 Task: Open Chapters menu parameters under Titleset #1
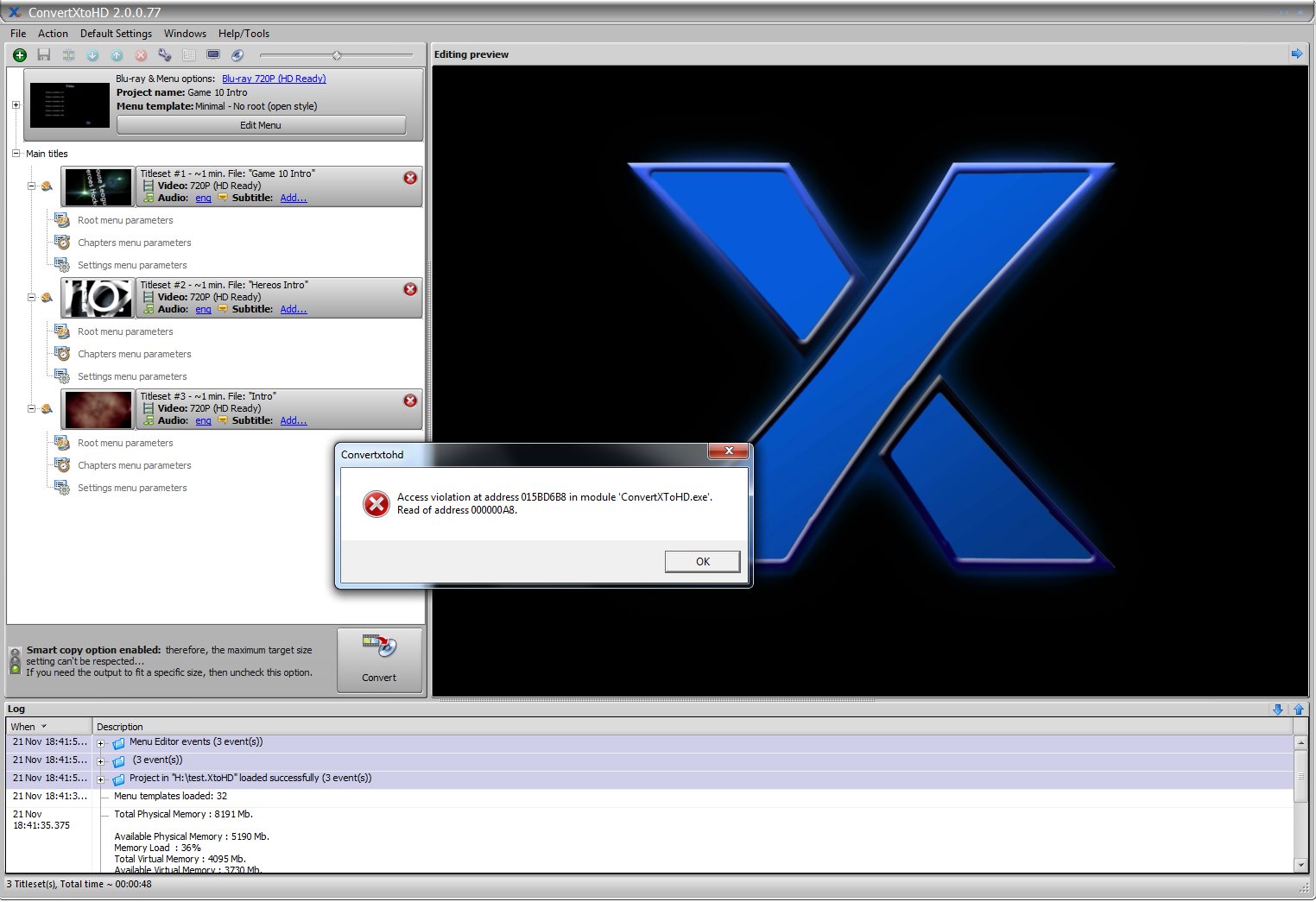click(135, 243)
